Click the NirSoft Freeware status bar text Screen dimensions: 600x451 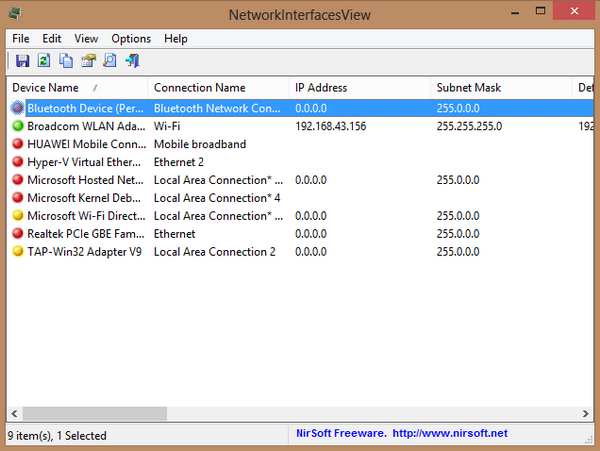pos(341,433)
